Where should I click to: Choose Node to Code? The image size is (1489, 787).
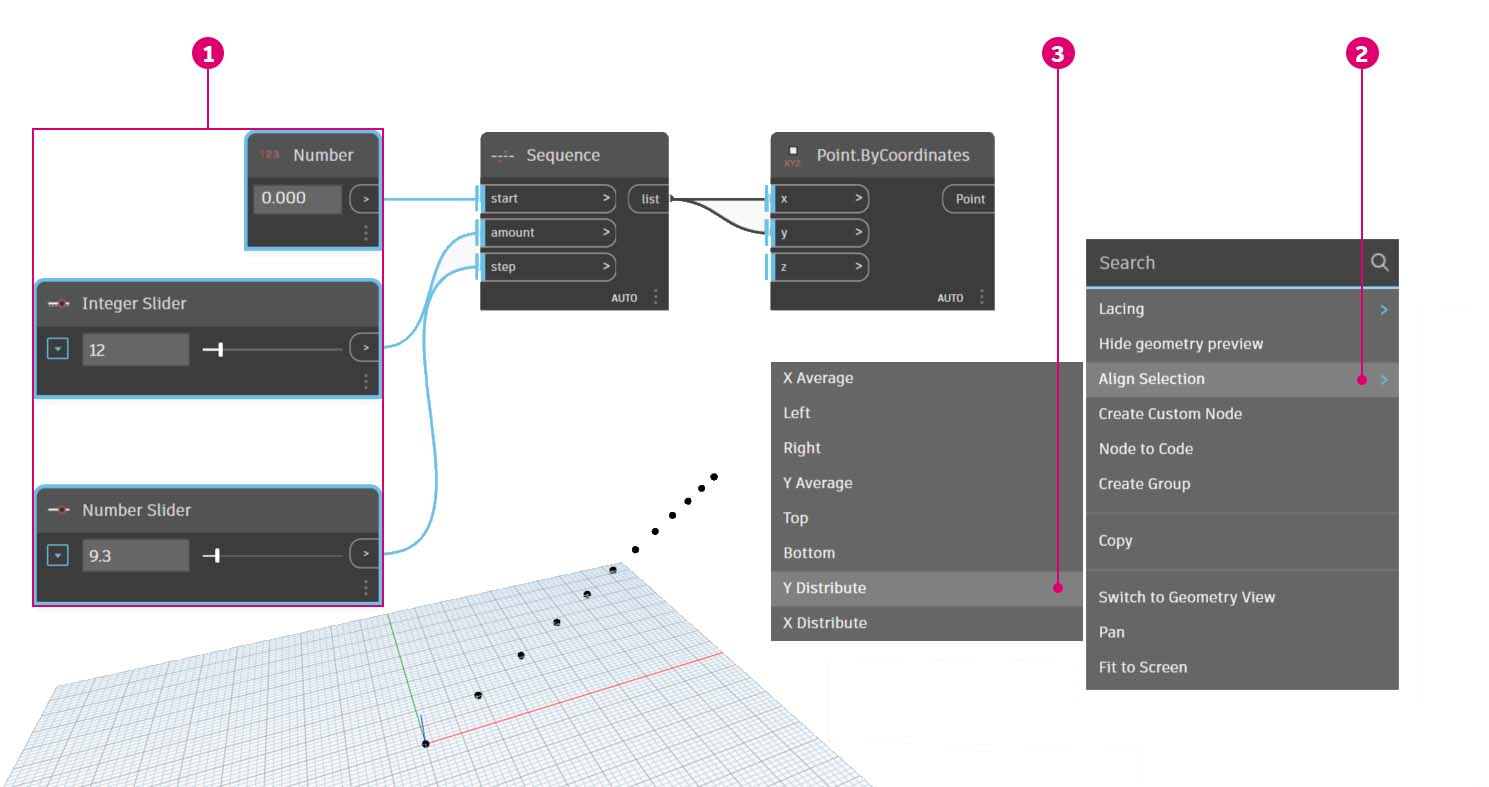(x=1242, y=449)
